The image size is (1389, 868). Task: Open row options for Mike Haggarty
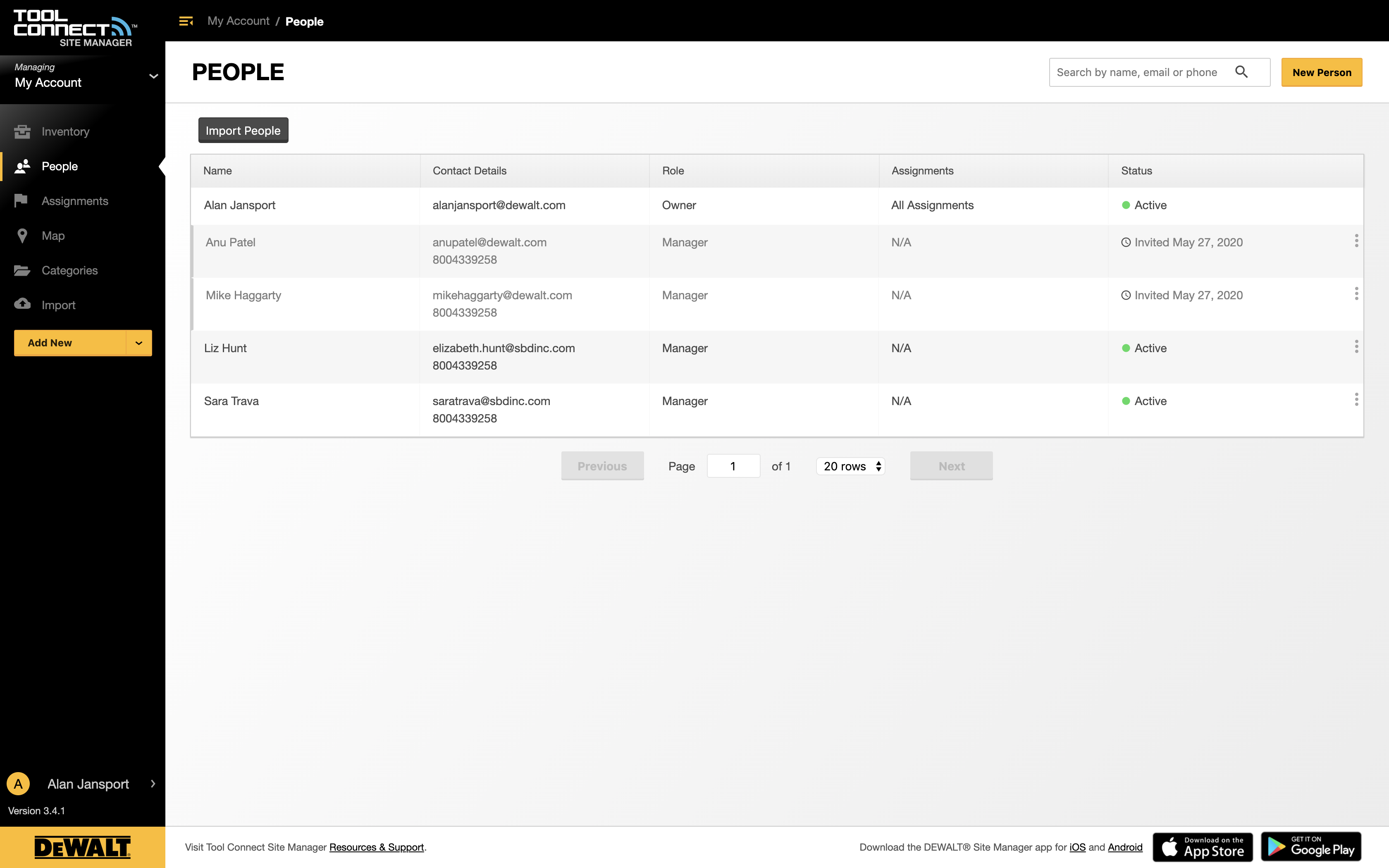(1356, 294)
